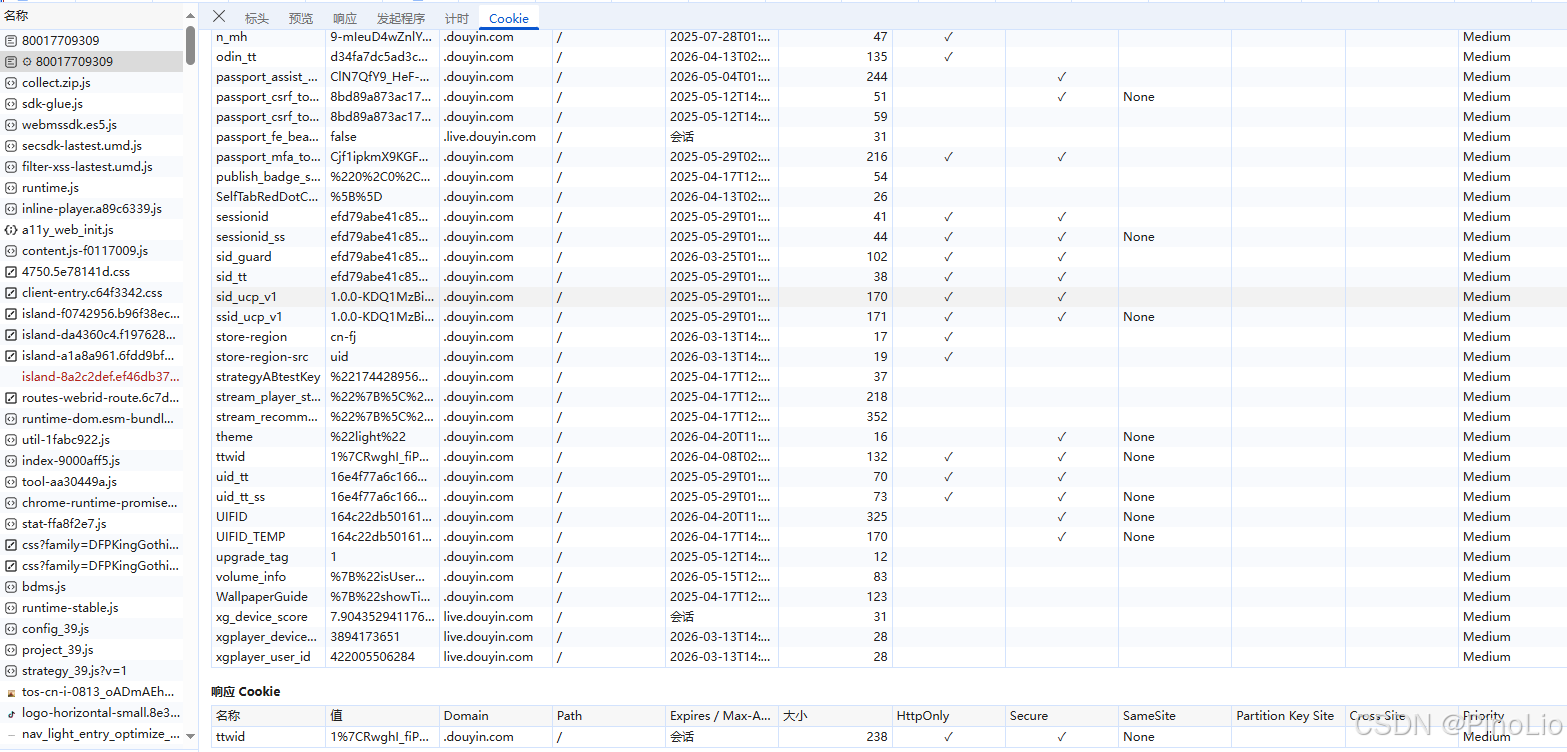1567x752 pixels.
Task: Click the script icon beside collect.zip.js
Action: click(11, 83)
